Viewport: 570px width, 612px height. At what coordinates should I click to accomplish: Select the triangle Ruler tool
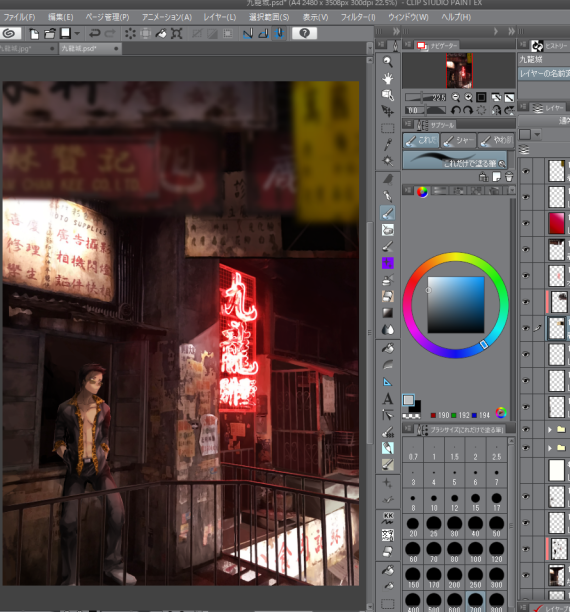[387, 382]
